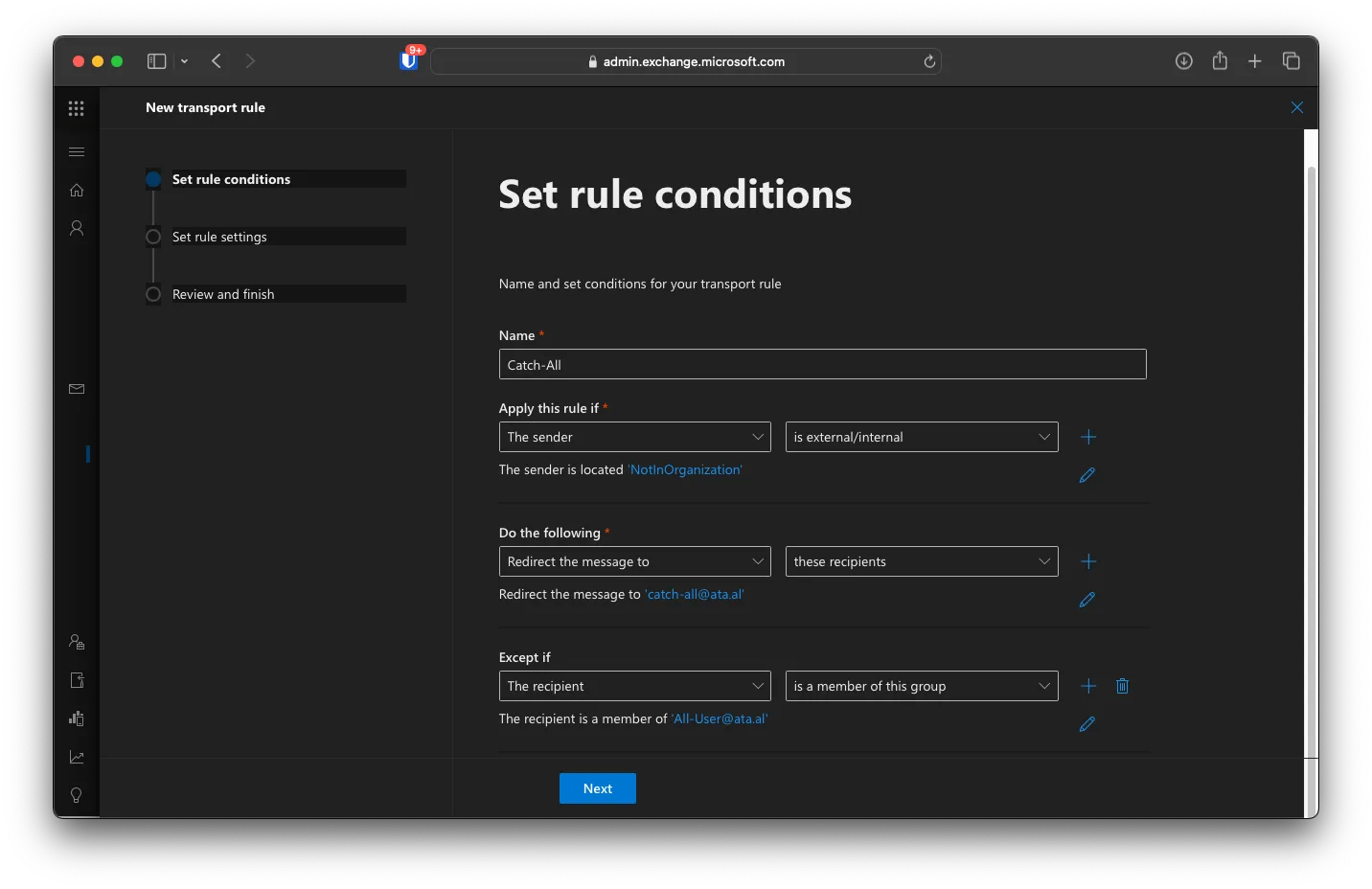Open the app launcher waffle icon
This screenshot has height=889, width=1372.
pyautogui.click(x=77, y=108)
